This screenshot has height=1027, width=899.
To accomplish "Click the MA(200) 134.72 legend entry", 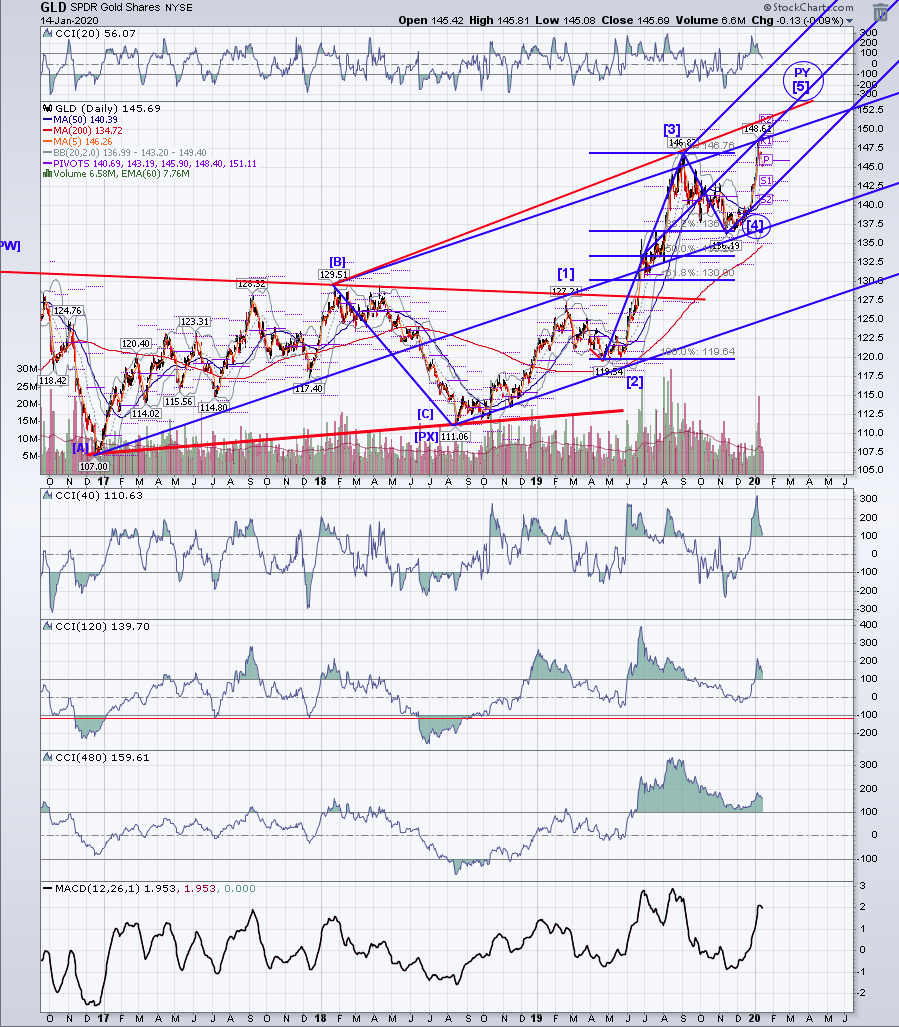I will tap(83, 131).
